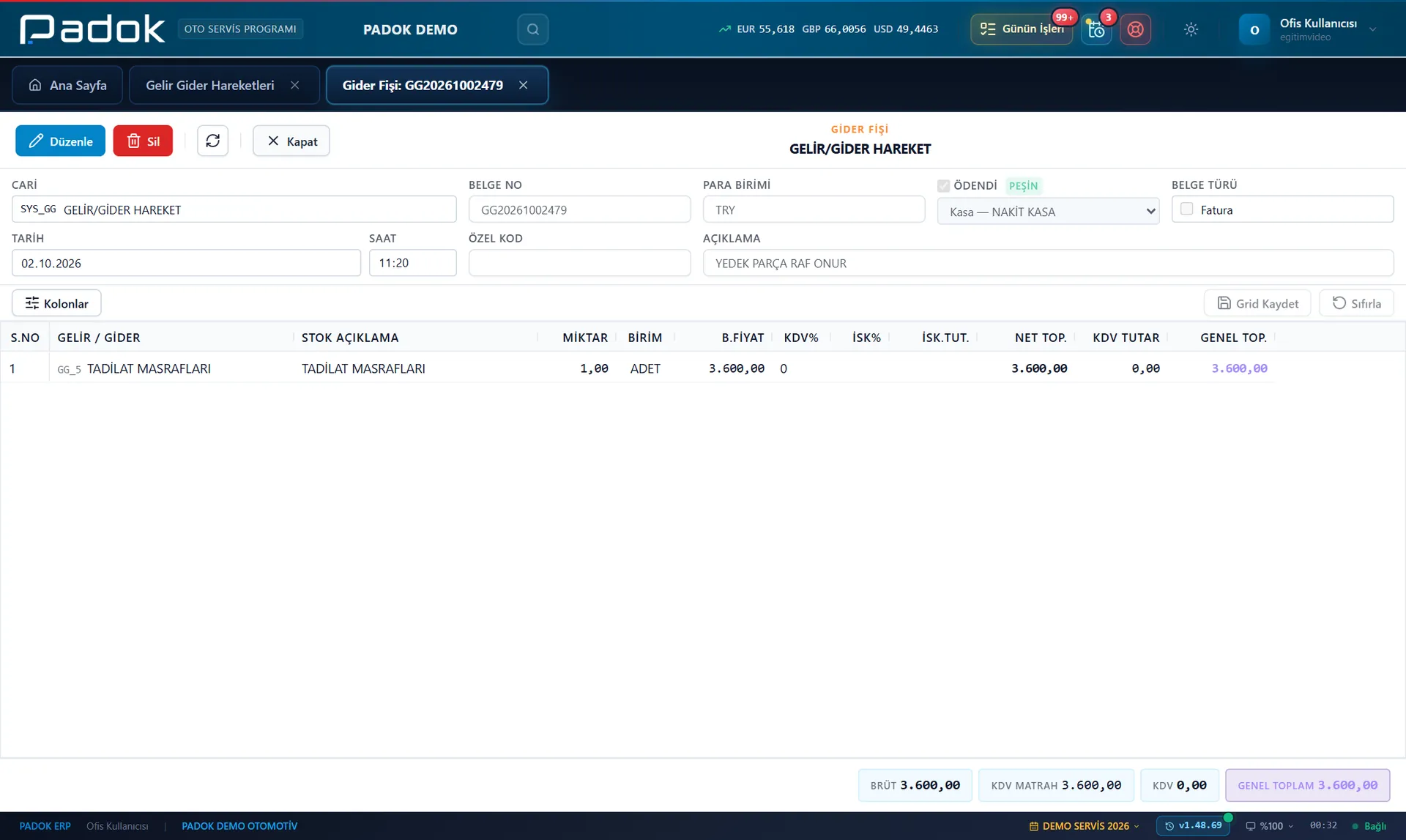Open the DEMO SERVİS 2026 selector
The image size is (1406, 840).
click(1084, 826)
